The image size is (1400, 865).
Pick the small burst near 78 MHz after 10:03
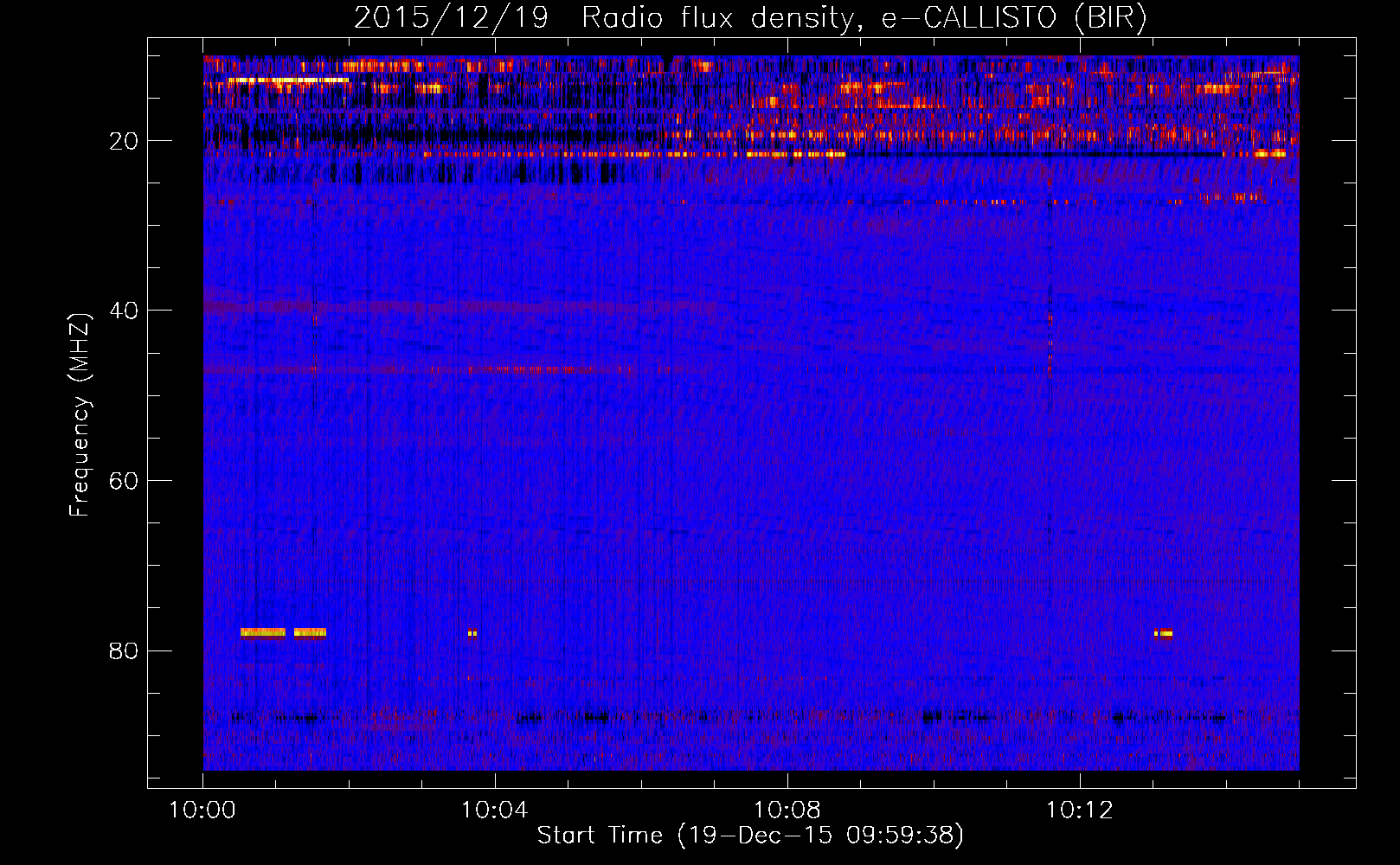click(472, 633)
